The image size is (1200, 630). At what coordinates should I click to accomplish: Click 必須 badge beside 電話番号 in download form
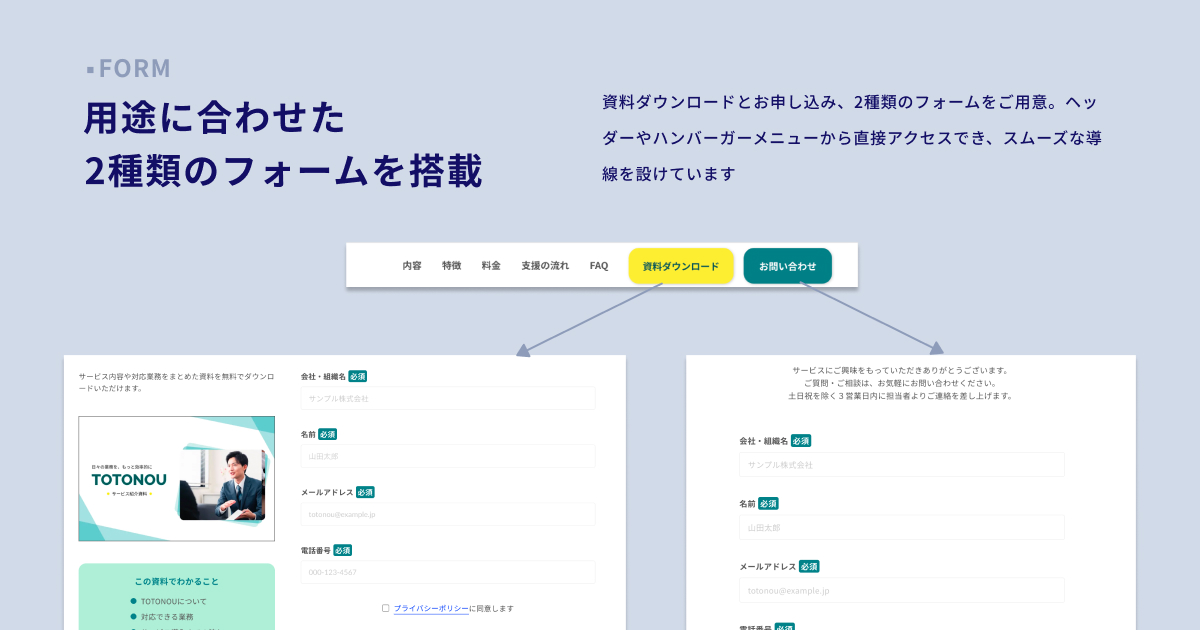[x=343, y=550]
